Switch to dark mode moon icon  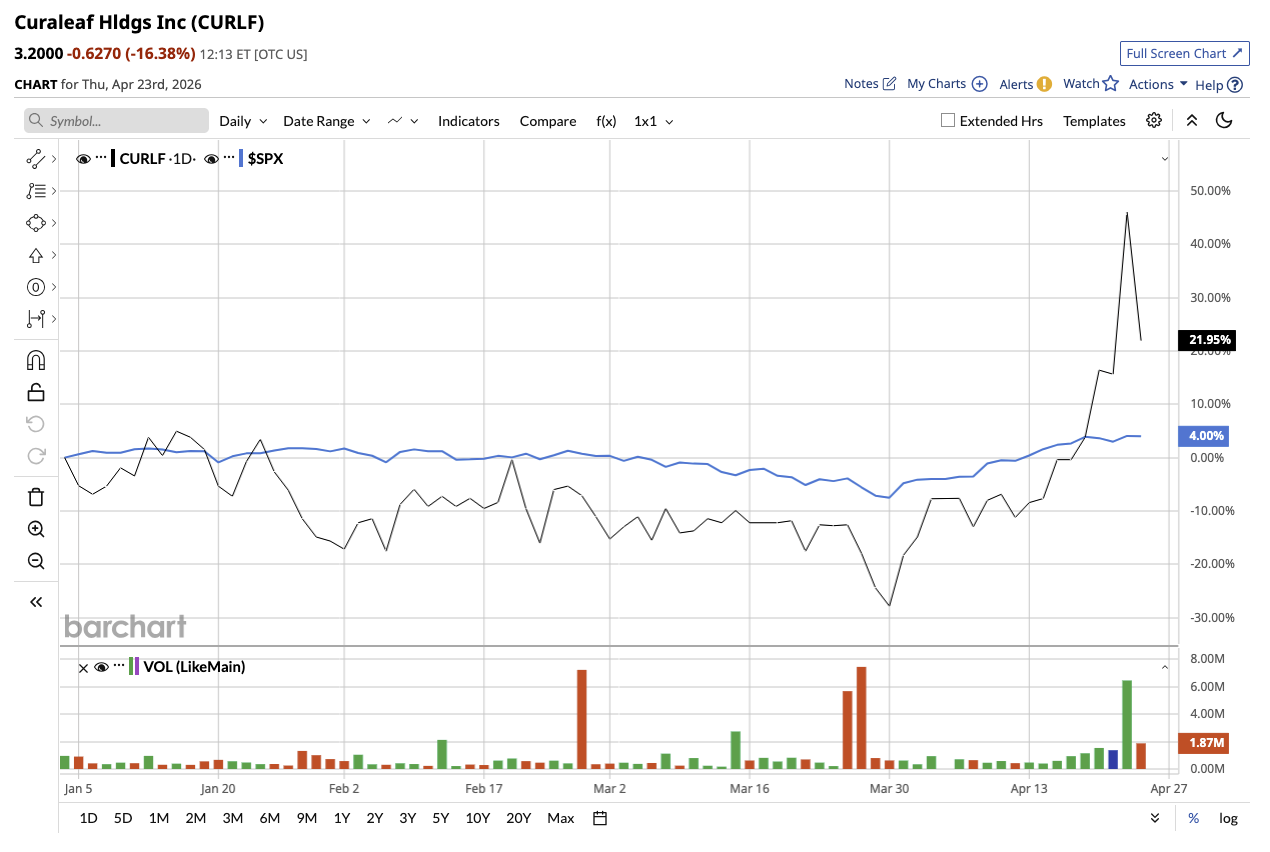pyautogui.click(x=1224, y=120)
